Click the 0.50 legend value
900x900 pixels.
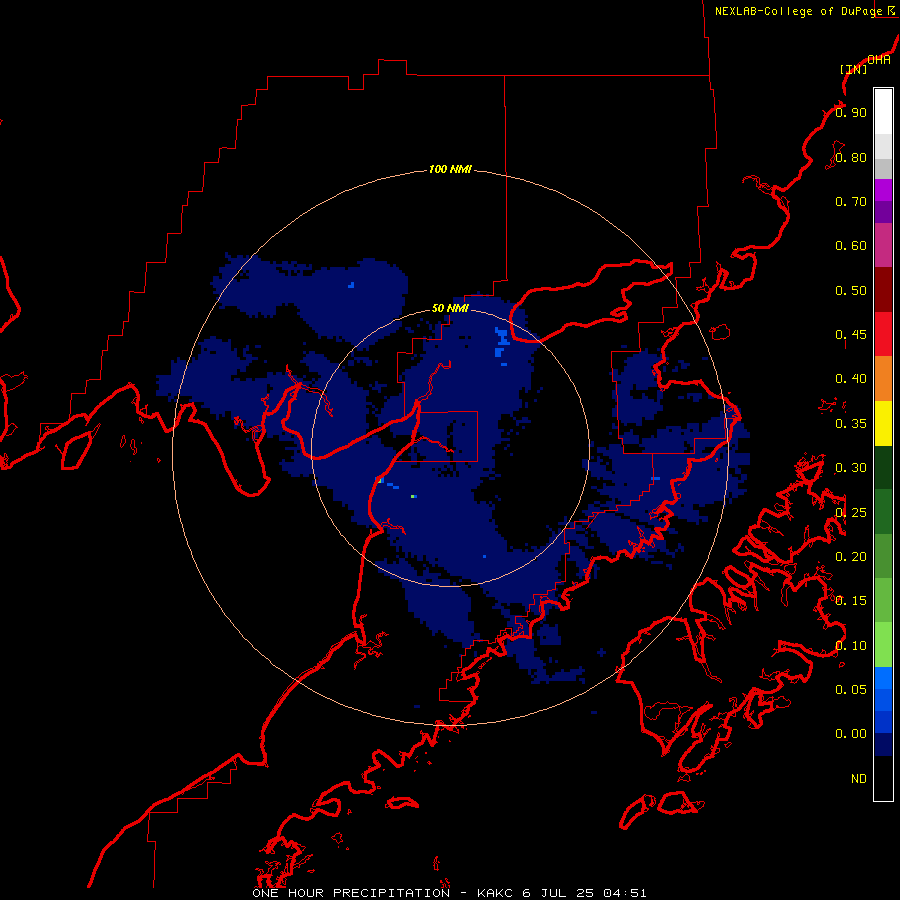[851, 290]
